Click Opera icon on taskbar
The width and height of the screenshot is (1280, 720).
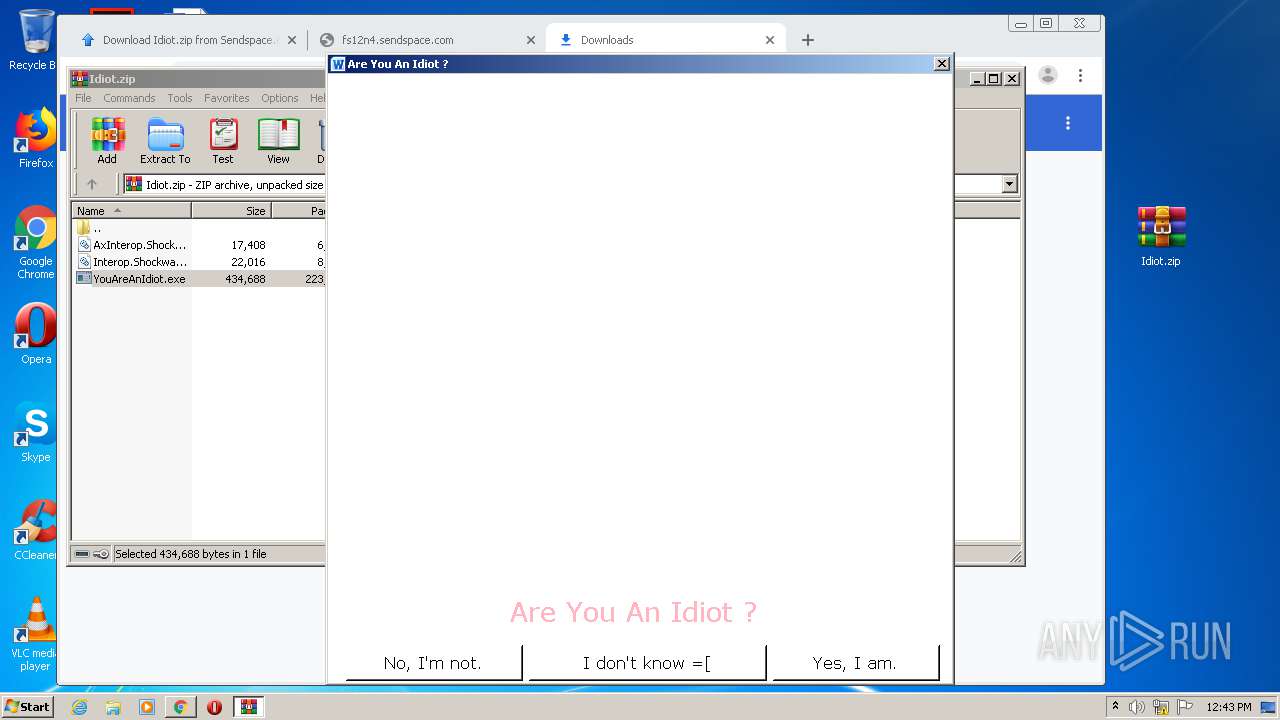pyautogui.click(x=214, y=707)
